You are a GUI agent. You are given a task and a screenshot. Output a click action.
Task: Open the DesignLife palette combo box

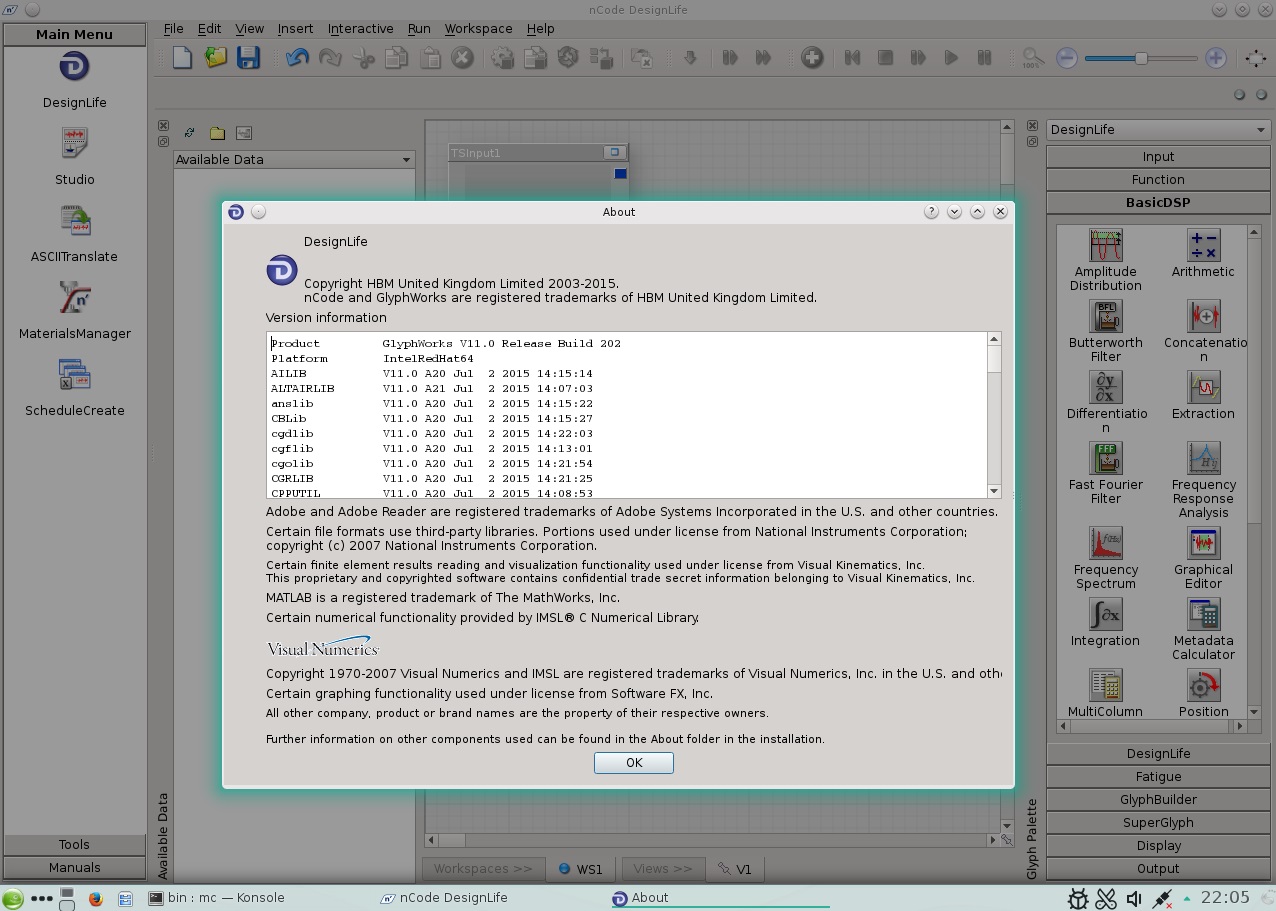pos(1158,130)
